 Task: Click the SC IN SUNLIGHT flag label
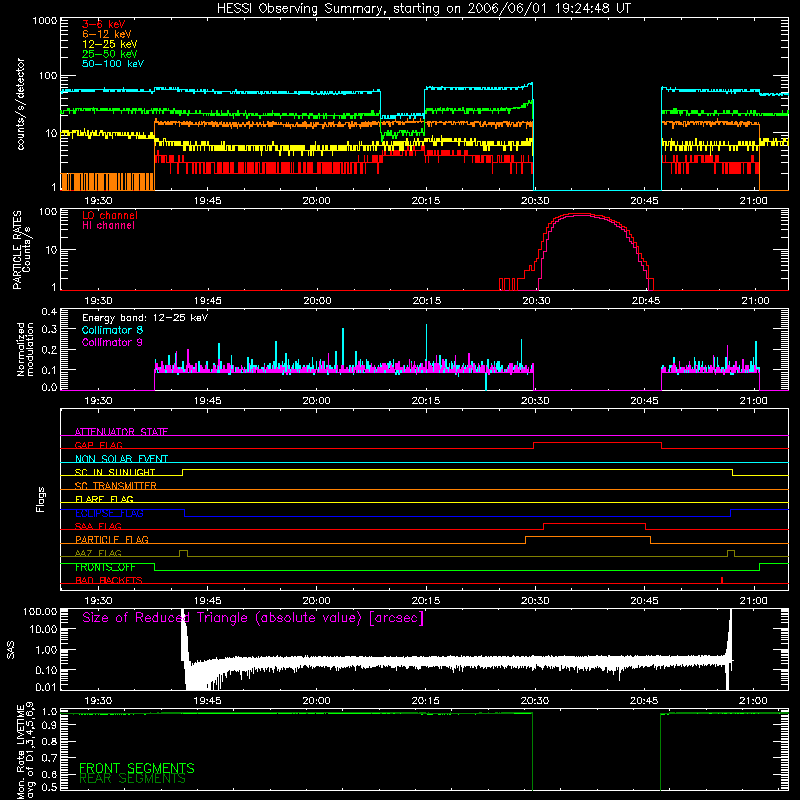click(x=115, y=472)
